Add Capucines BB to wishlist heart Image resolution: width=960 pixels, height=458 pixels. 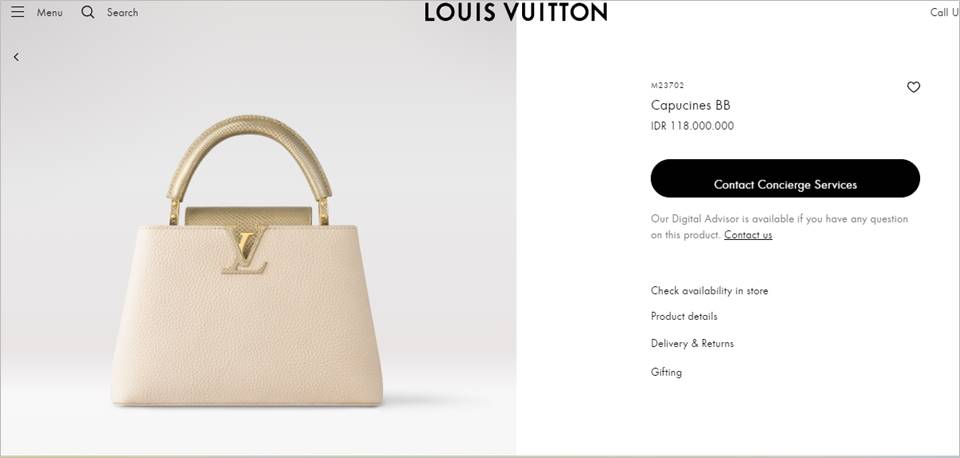click(x=913, y=87)
